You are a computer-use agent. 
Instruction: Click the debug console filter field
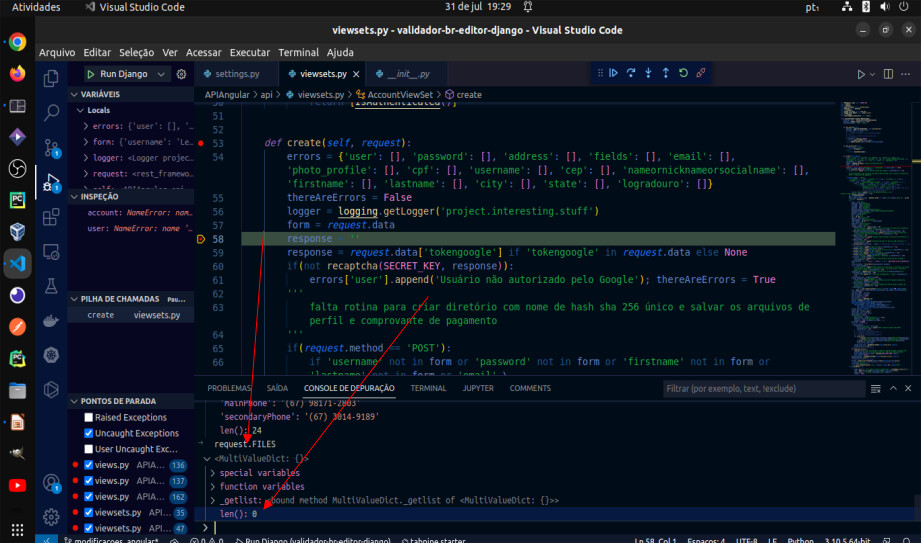pos(764,388)
